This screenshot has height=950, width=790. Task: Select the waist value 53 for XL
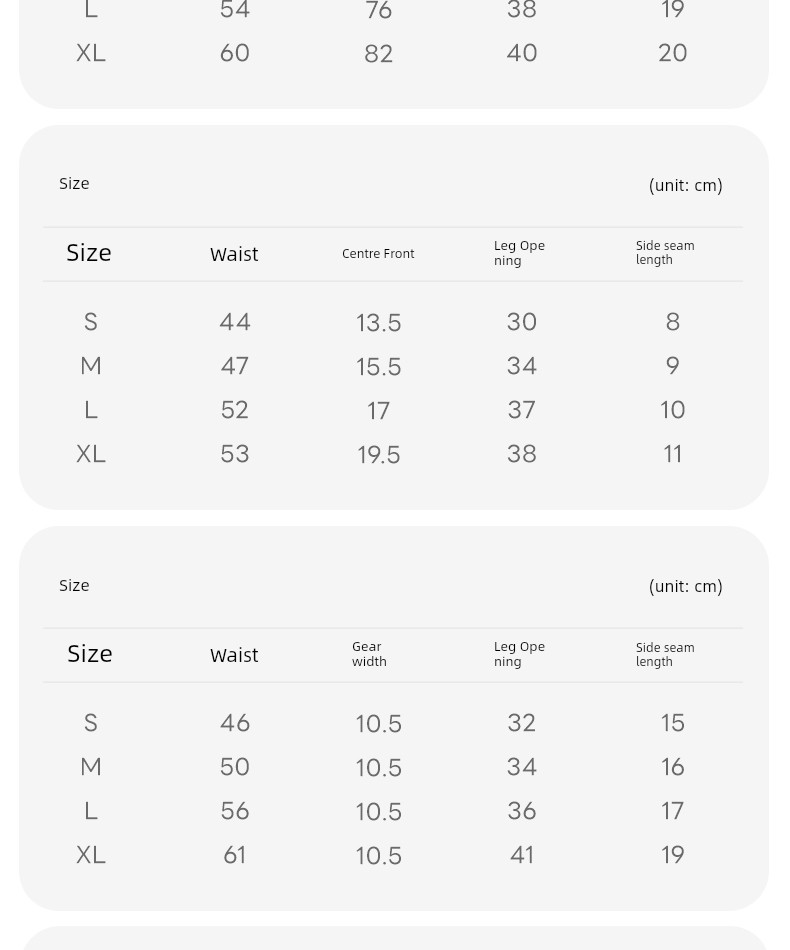(x=234, y=454)
